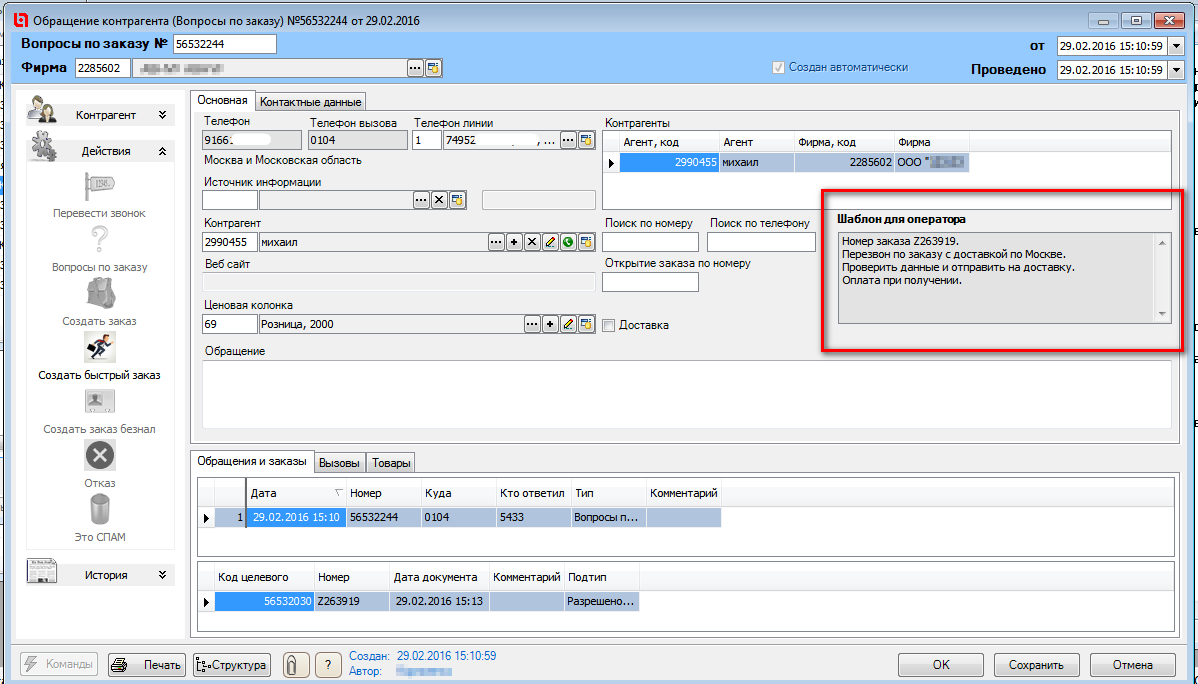Open the Товары tab
Screen dimensions: 1198x684
click(391, 462)
